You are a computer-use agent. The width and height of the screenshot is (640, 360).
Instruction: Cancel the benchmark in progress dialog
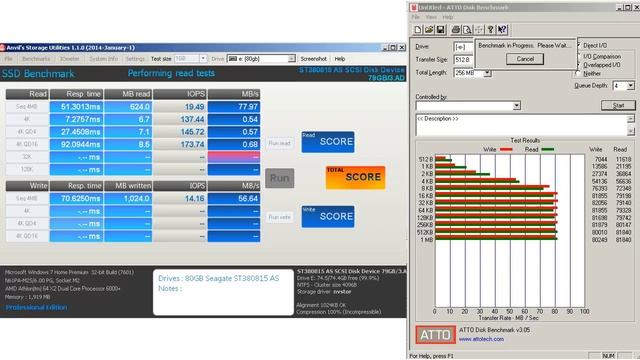(x=525, y=59)
